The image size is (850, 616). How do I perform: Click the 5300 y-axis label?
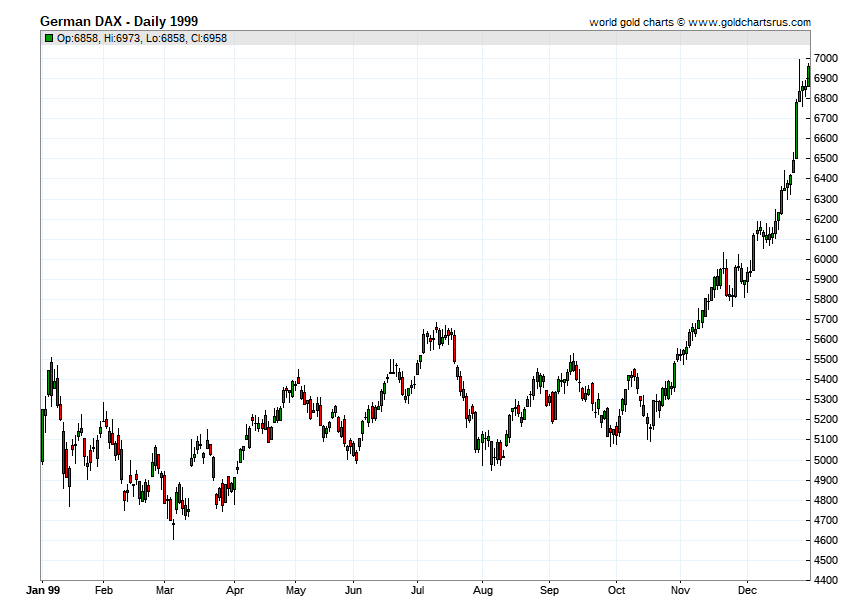coord(826,400)
